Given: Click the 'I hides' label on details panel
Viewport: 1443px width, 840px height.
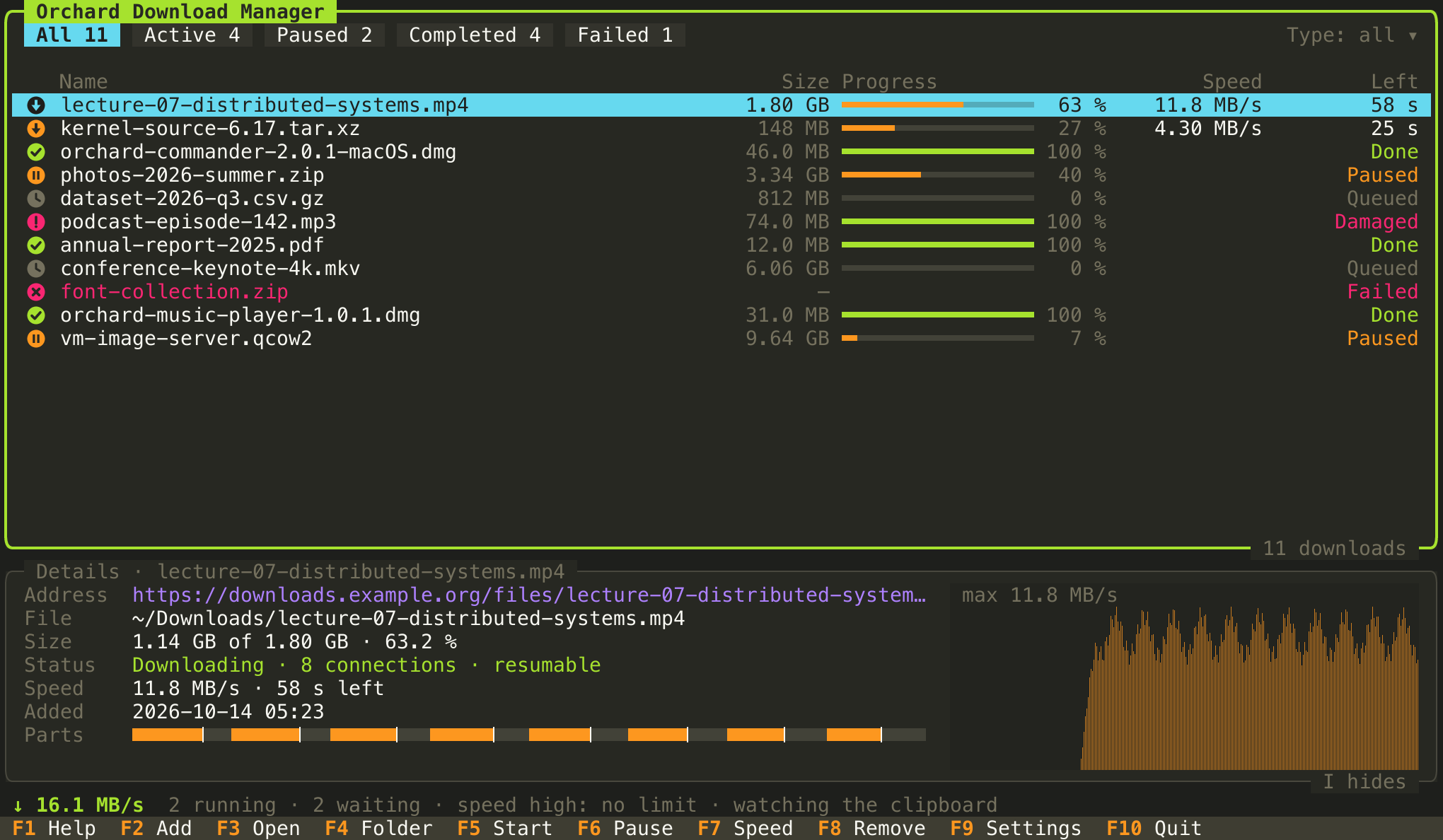Looking at the screenshot, I should [x=1364, y=781].
